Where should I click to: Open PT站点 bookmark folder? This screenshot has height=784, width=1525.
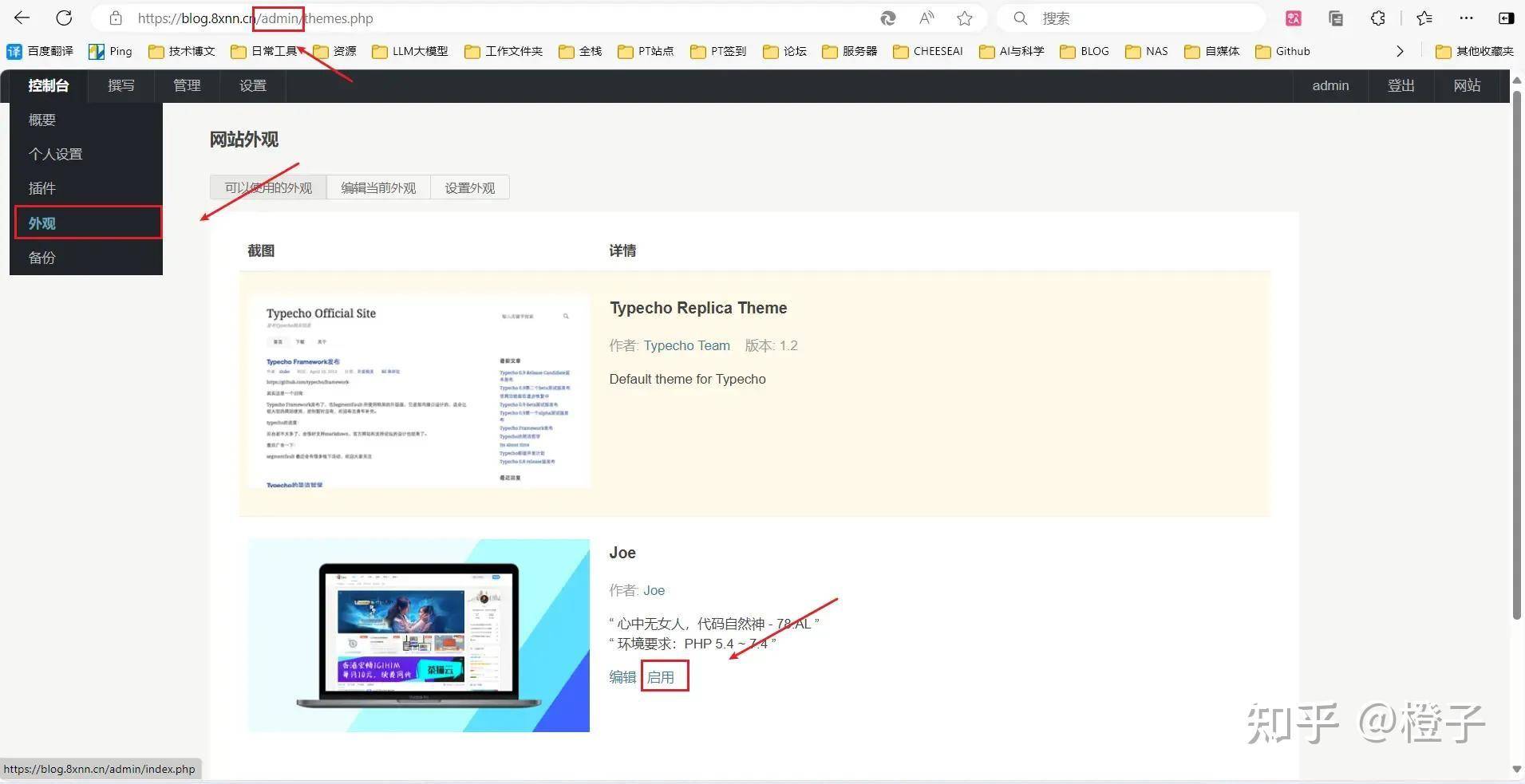[646, 51]
